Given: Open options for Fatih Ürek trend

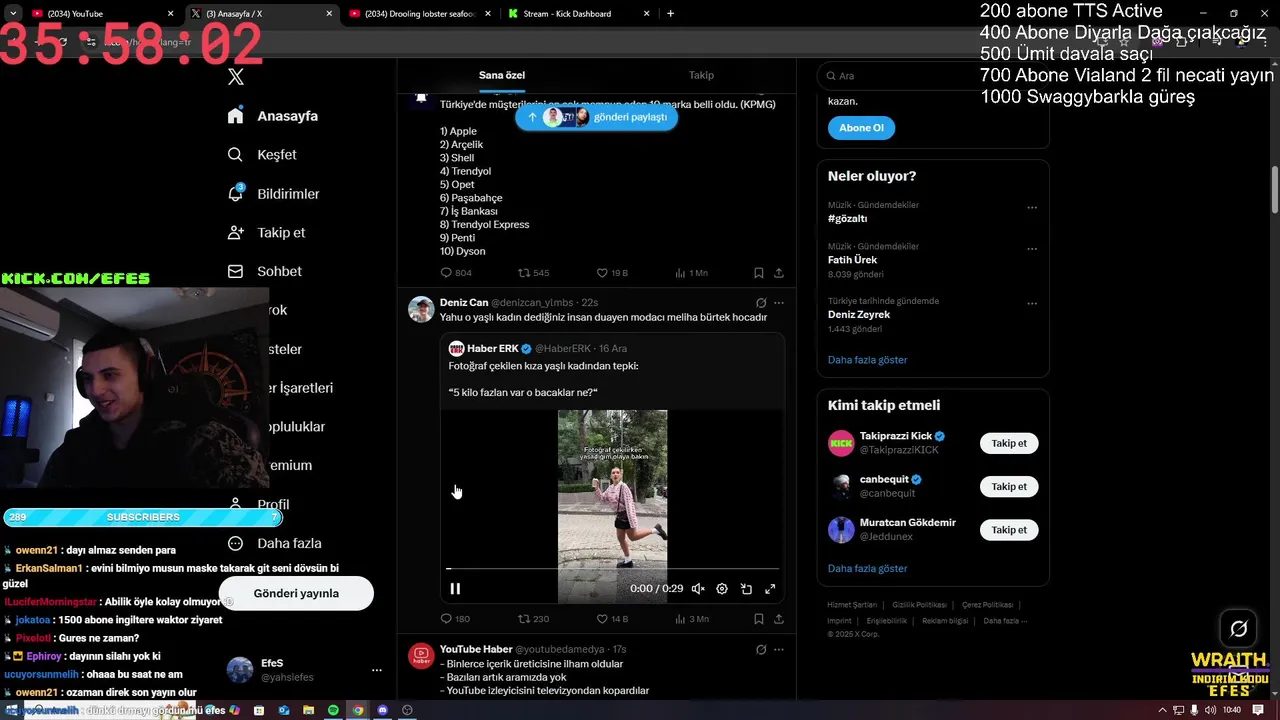Looking at the screenshot, I should pos(1032,249).
